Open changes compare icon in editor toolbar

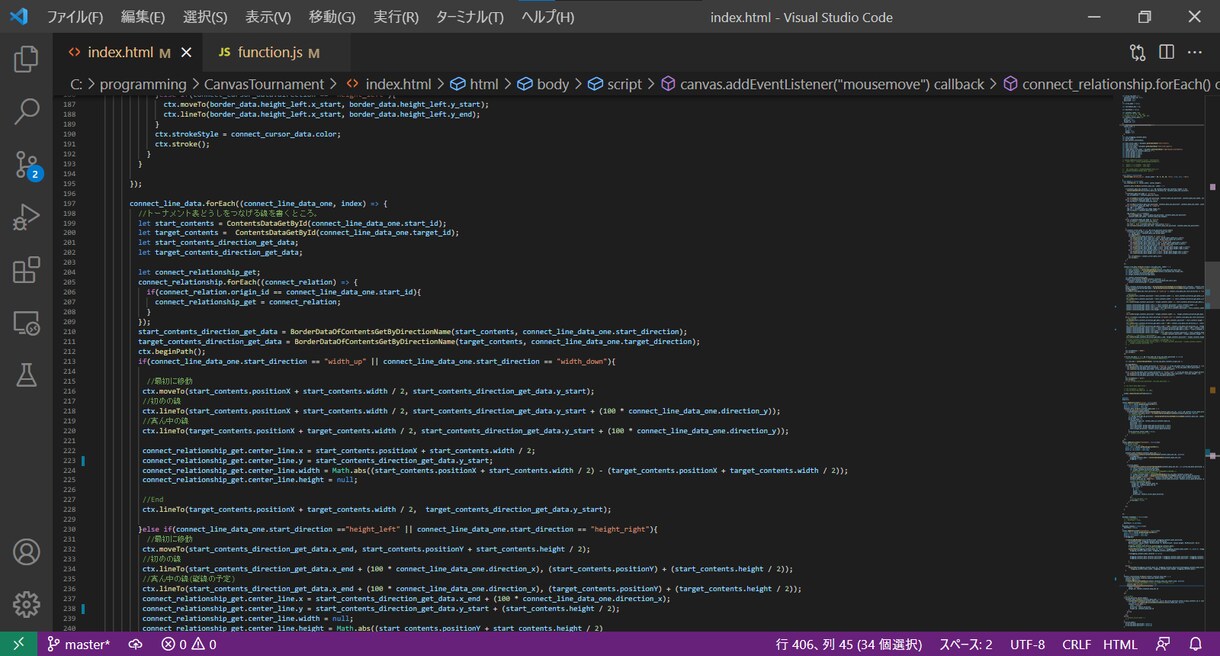1138,52
